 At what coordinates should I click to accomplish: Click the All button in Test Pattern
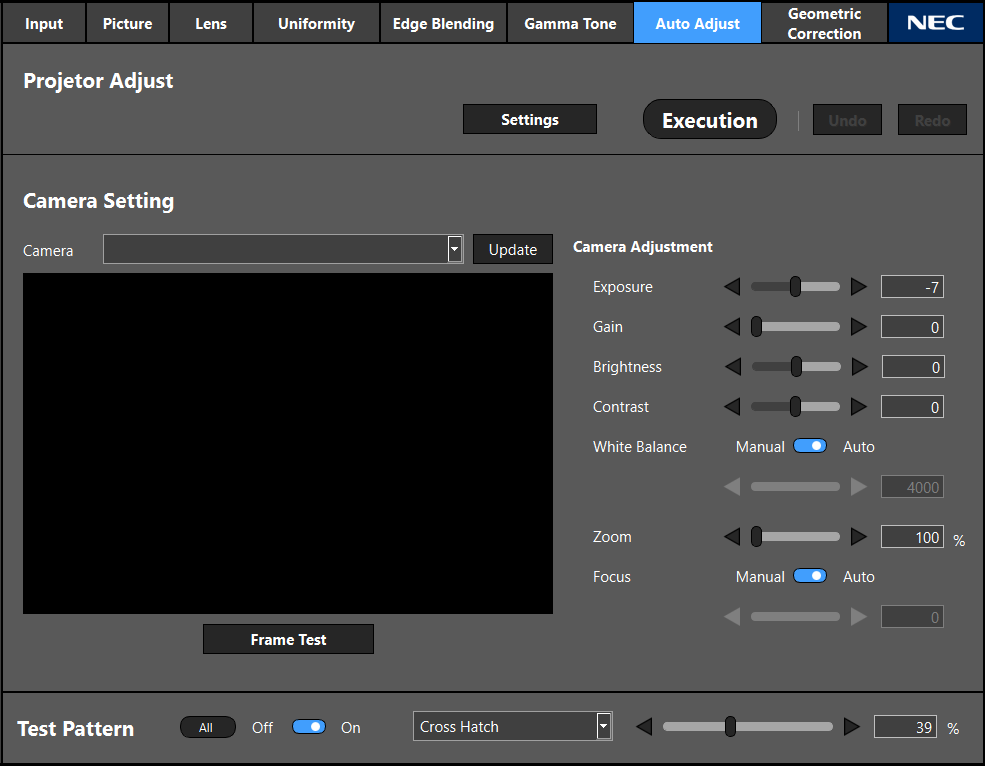[x=207, y=728]
